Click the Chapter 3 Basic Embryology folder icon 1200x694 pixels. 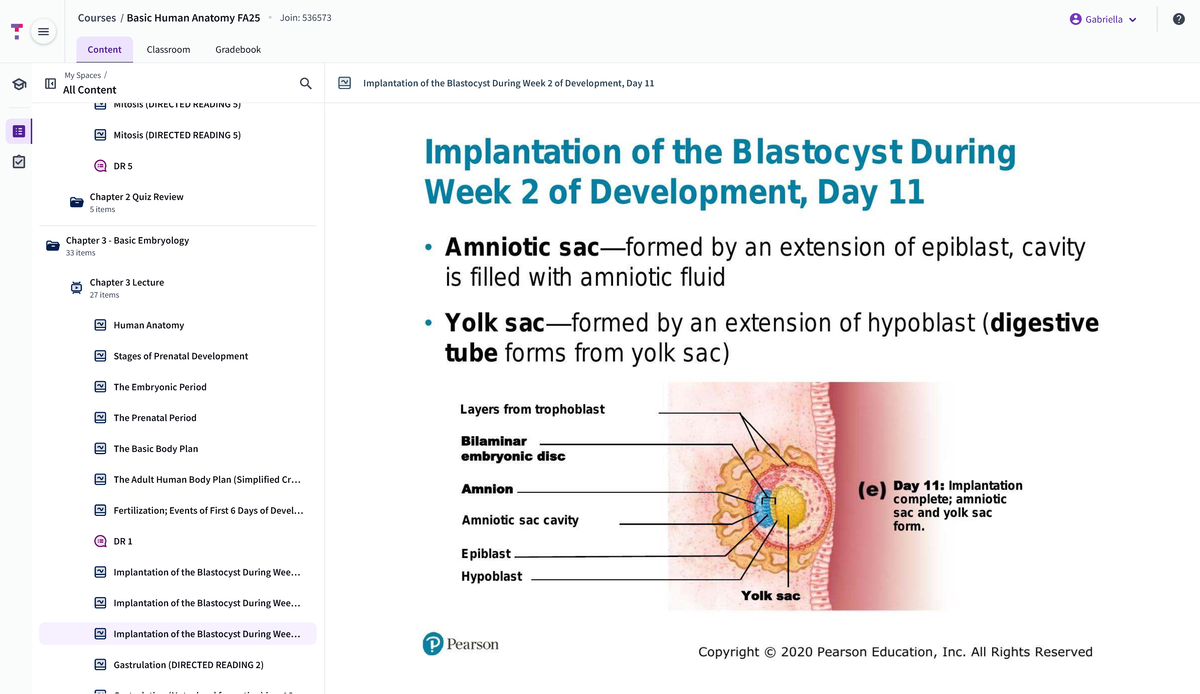tap(53, 246)
